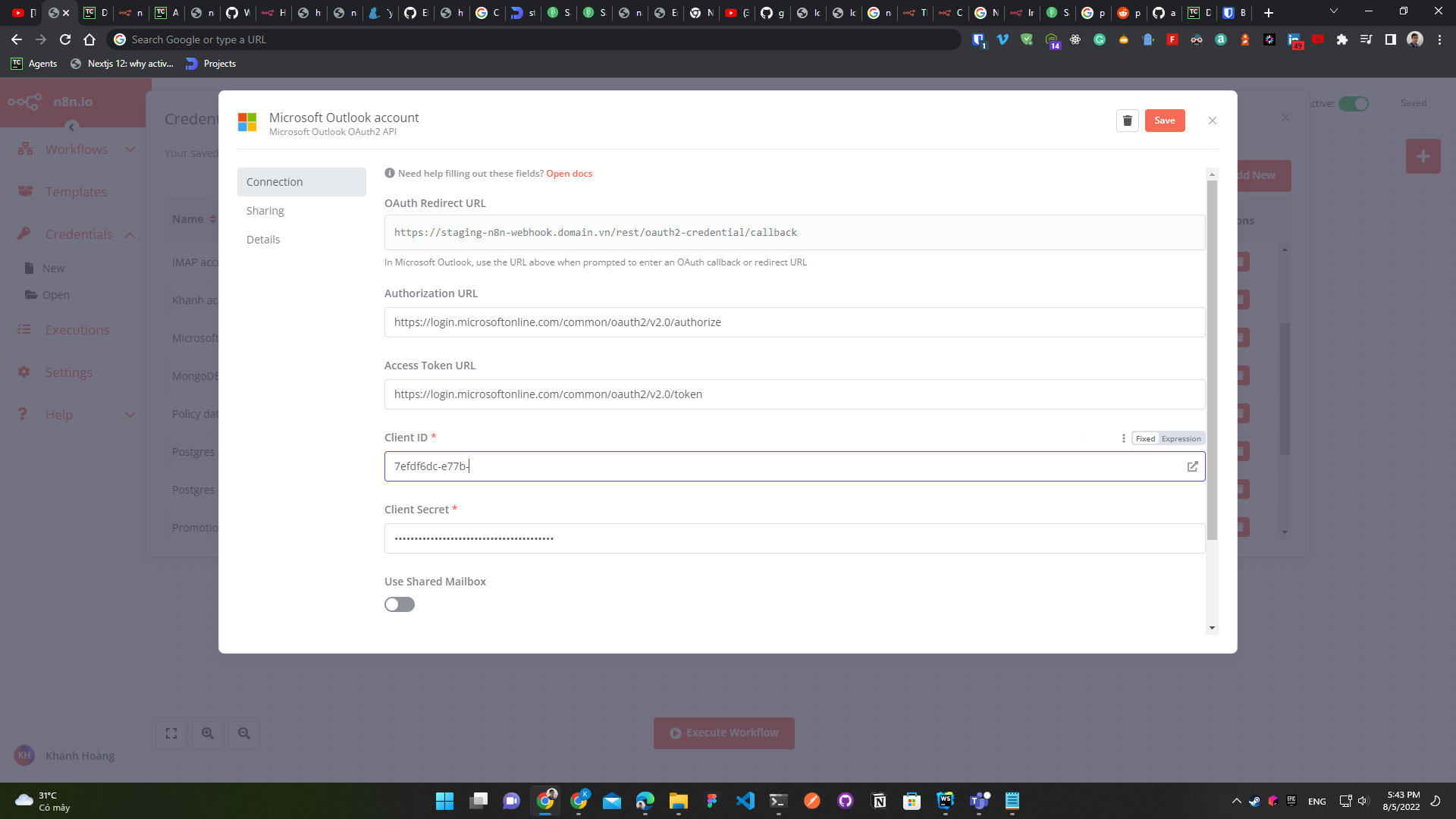Click the Access Token URL field

[x=793, y=394]
